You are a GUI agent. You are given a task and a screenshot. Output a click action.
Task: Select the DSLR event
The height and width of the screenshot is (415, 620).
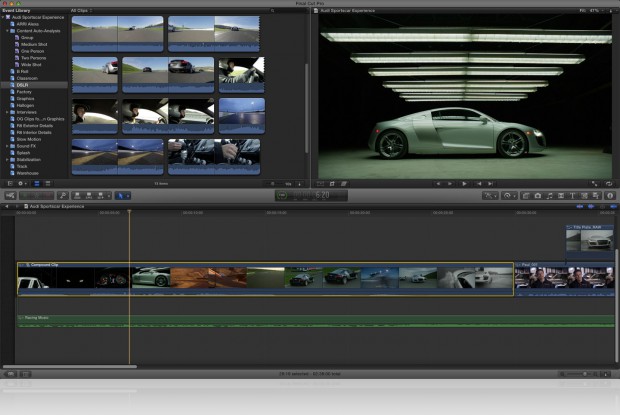pos(34,85)
